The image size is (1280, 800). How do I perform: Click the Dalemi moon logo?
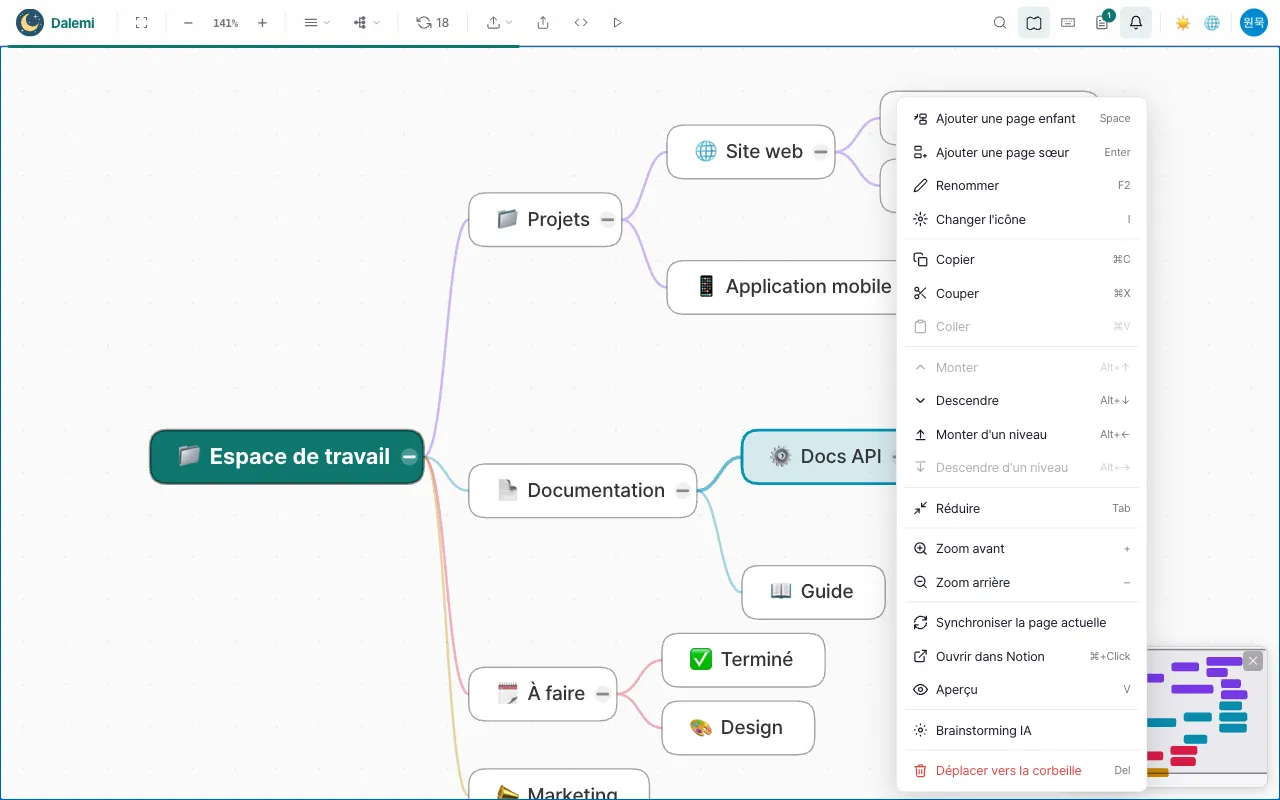coord(30,22)
